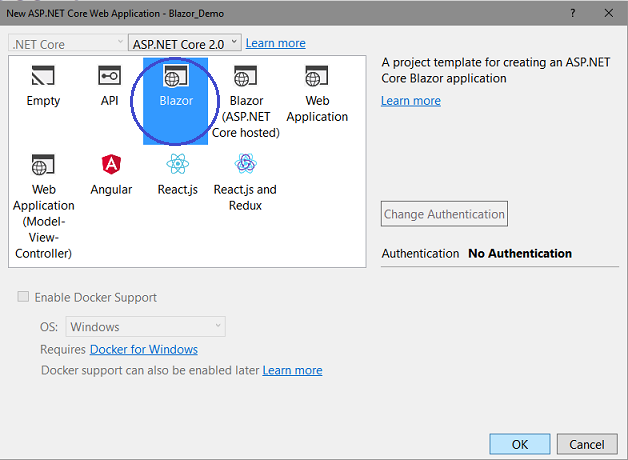The image size is (628, 460).
Task: Dismiss dialog with Cancel button
Action: (587, 444)
